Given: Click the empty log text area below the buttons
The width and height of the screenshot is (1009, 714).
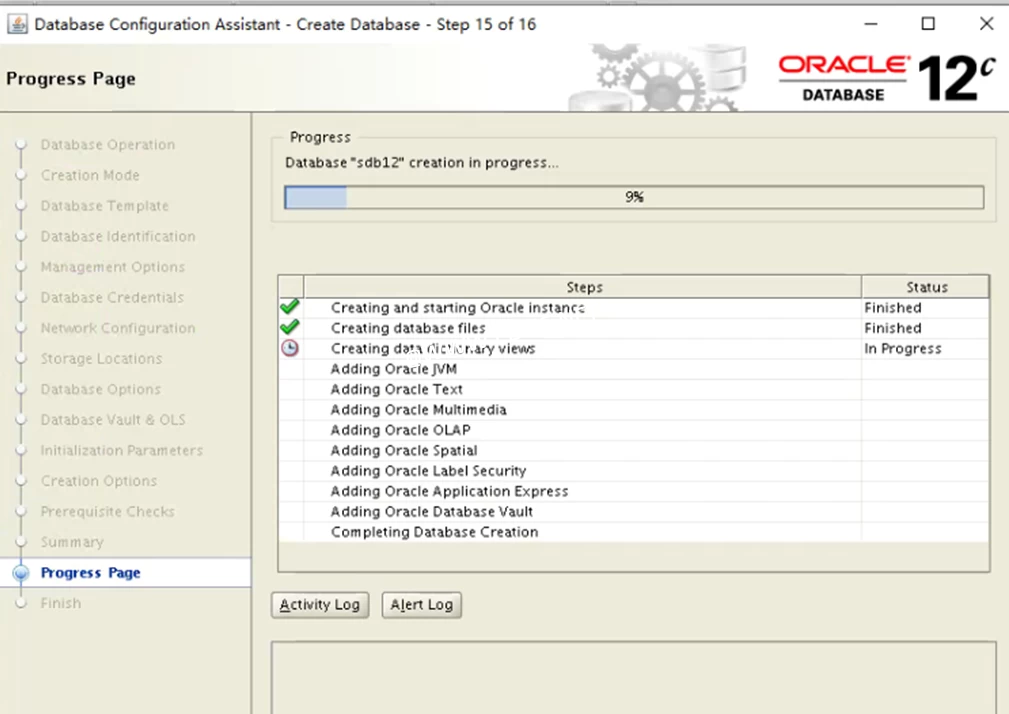Looking at the screenshot, I should 633,677.
